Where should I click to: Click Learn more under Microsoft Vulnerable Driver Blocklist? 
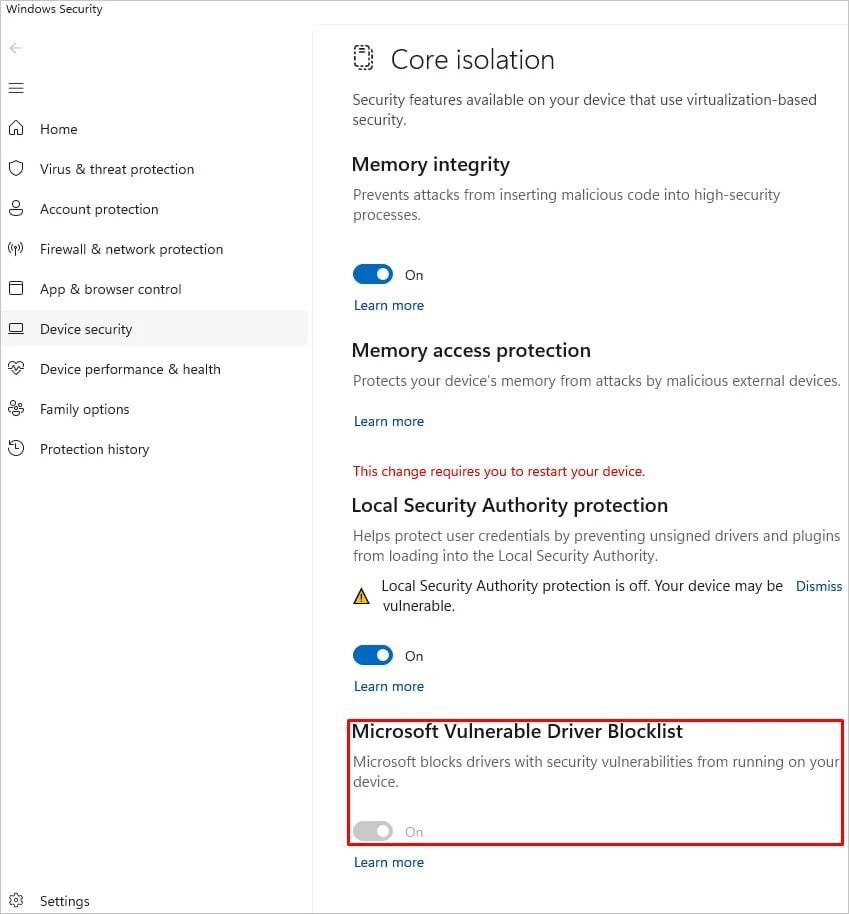point(389,862)
